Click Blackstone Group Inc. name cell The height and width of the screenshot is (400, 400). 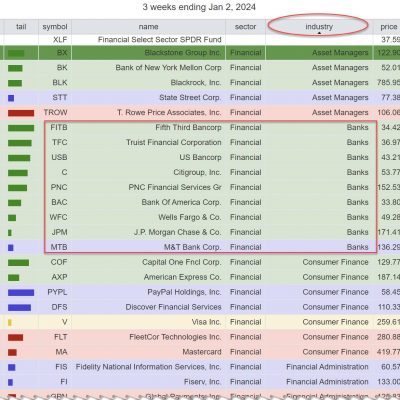183,53
